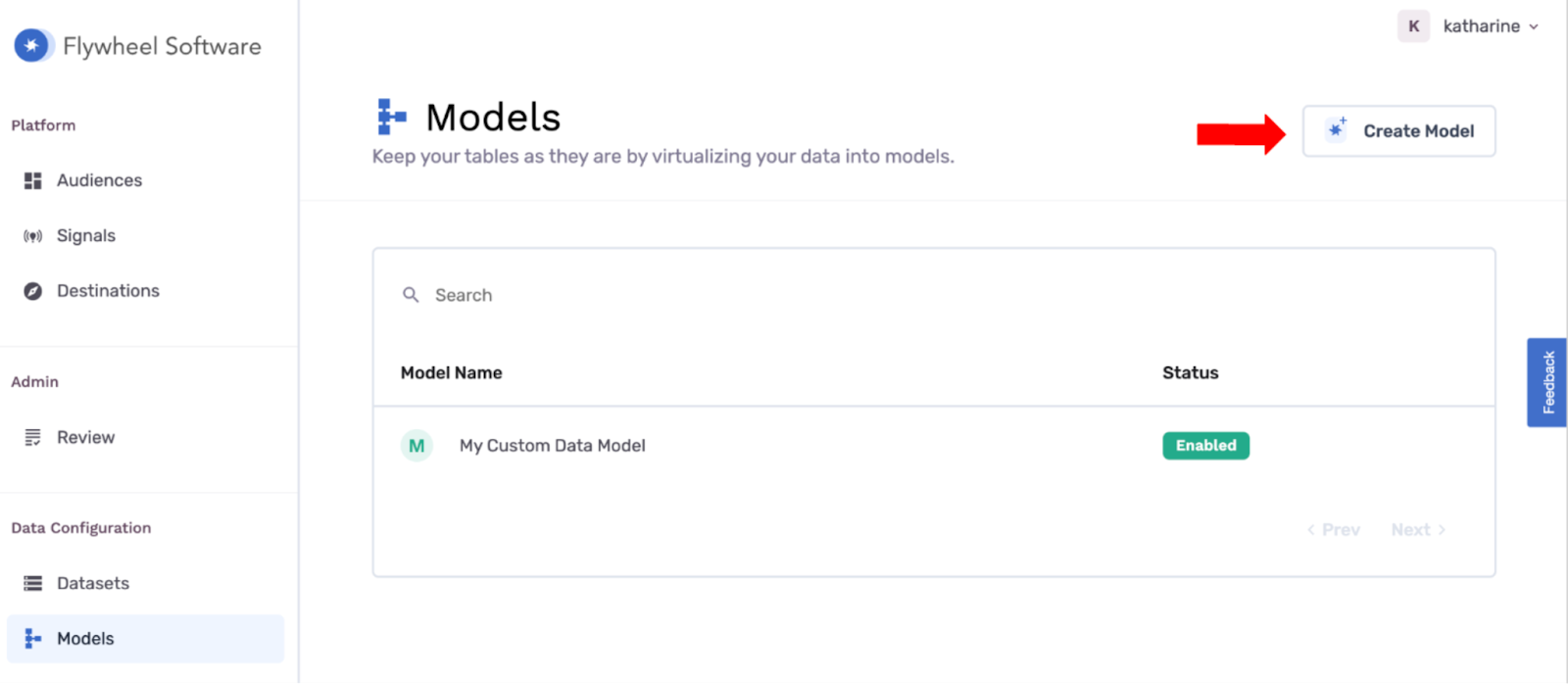The height and width of the screenshot is (684, 1568).
Task: Open the My Custom Data Model row
Action: [x=934, y=446]
